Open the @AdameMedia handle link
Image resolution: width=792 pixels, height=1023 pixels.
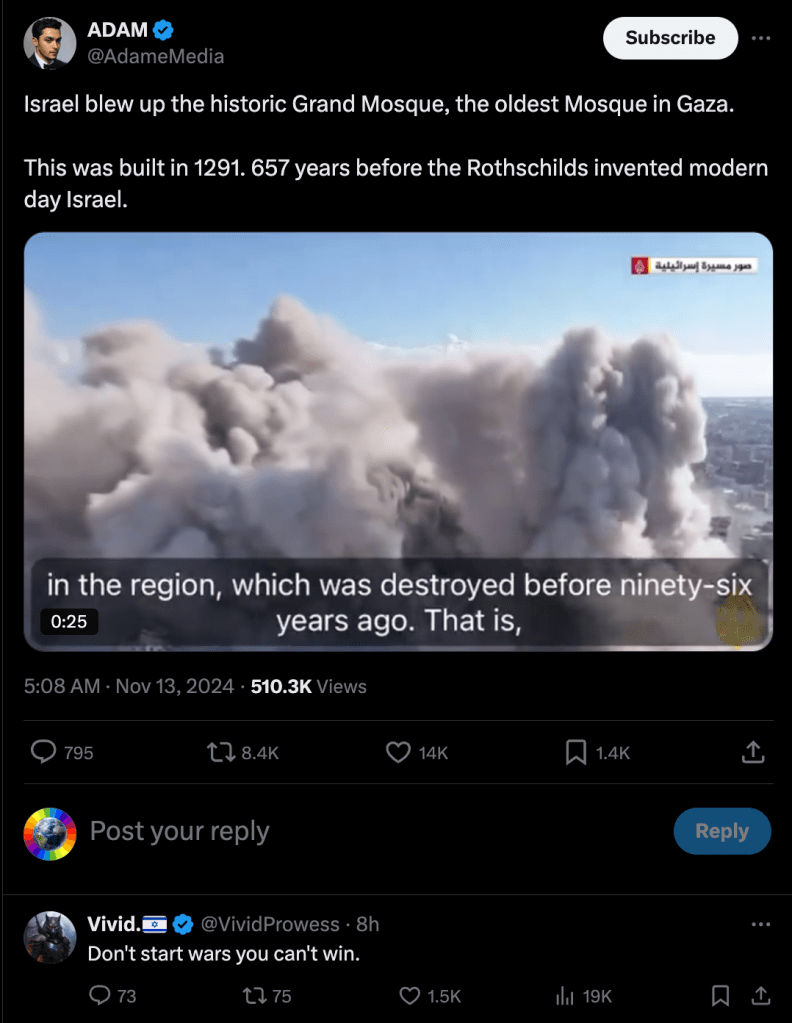click(155, 56)
